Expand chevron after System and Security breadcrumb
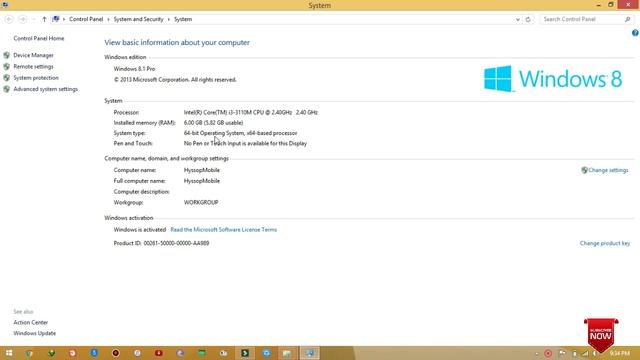640x360 pixels. coord(169,19)
